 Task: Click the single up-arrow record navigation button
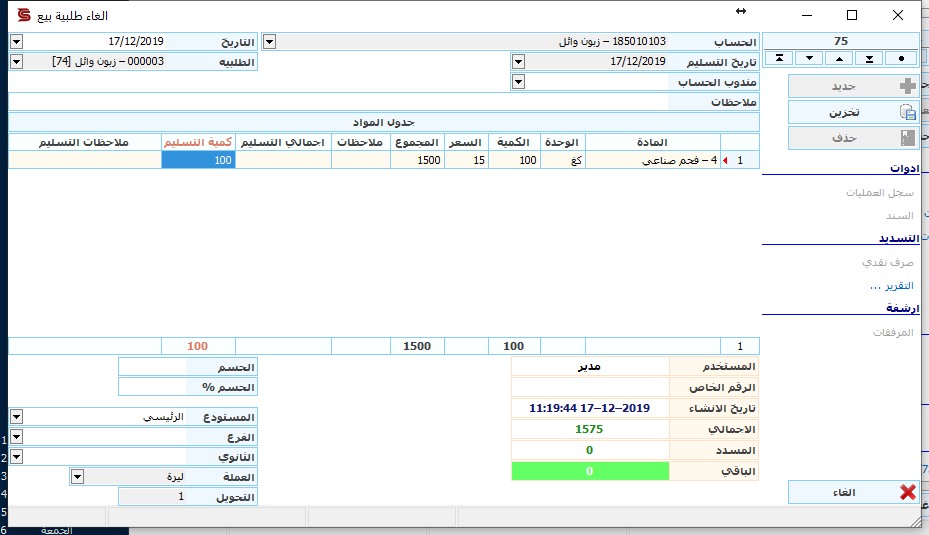840,58
